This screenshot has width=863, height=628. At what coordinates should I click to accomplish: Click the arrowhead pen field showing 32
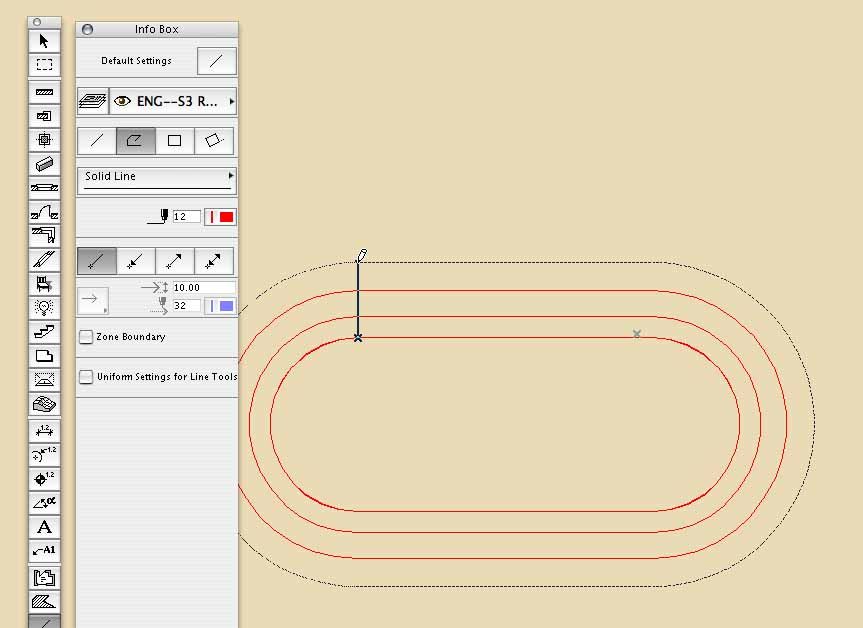[x=186, y=305]
